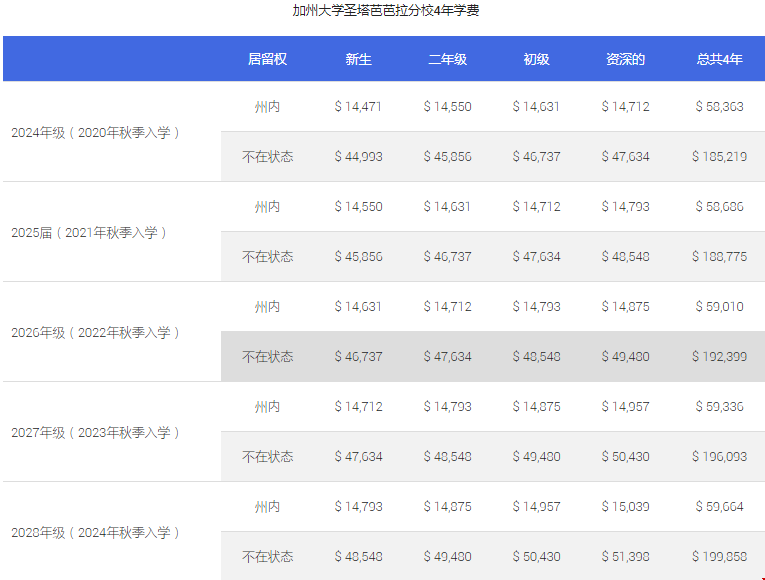Click the 居留权 column header

coord(267,59)
